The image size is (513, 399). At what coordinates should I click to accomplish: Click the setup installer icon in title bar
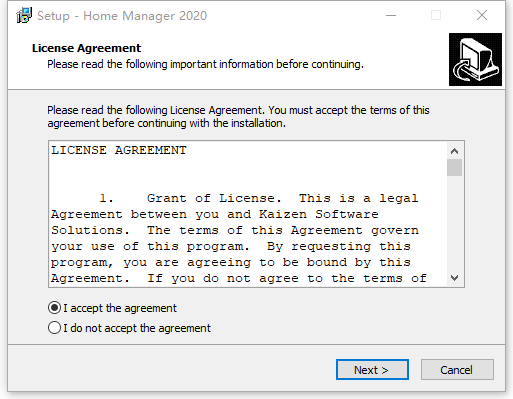[x=24, y=15]
